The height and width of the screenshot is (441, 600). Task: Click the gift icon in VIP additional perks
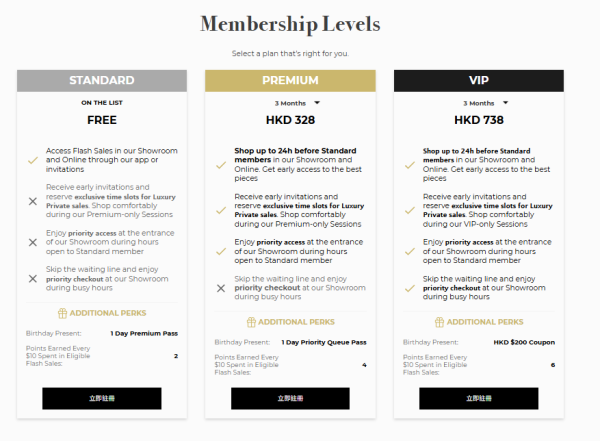[x=440, y=322]
